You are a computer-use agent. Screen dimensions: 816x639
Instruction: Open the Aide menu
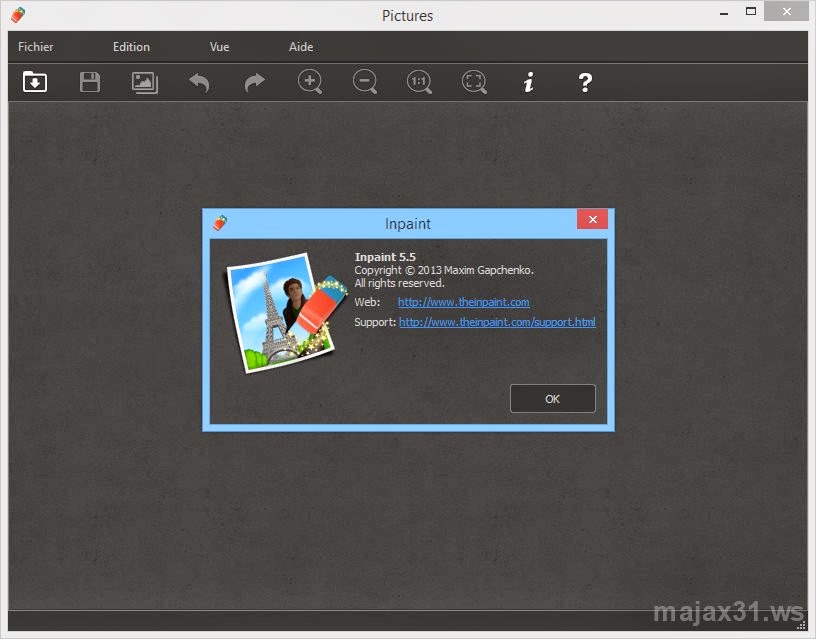[x=301, y=47]
